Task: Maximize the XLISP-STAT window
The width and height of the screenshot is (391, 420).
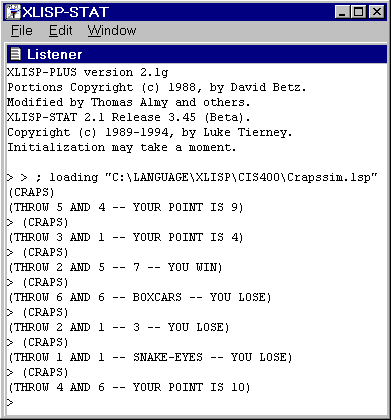Action: tap(359, 12)
